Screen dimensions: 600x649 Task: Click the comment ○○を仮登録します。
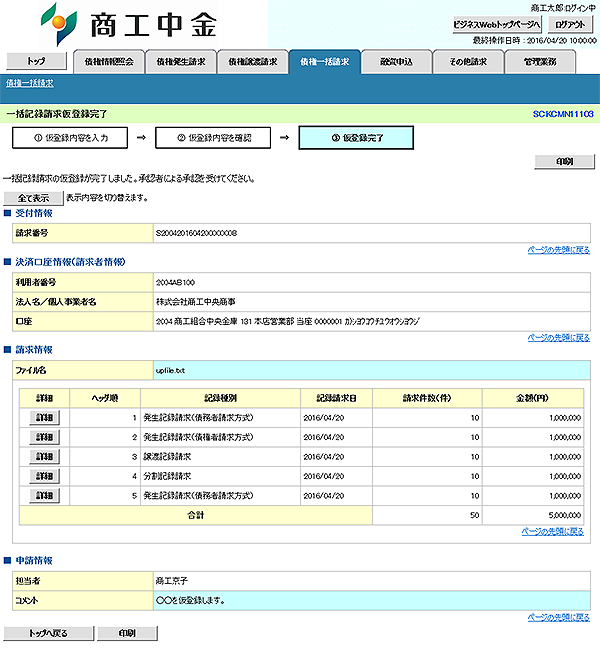pos(190,601)
